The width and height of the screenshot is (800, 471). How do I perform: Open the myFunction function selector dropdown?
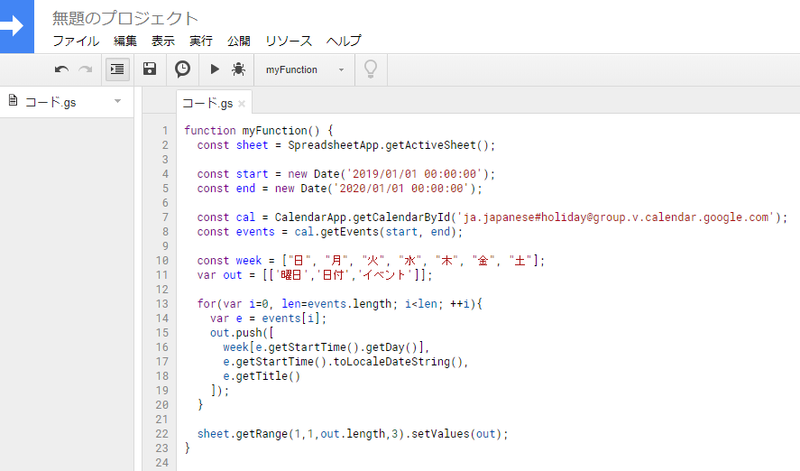coord(305,69)
